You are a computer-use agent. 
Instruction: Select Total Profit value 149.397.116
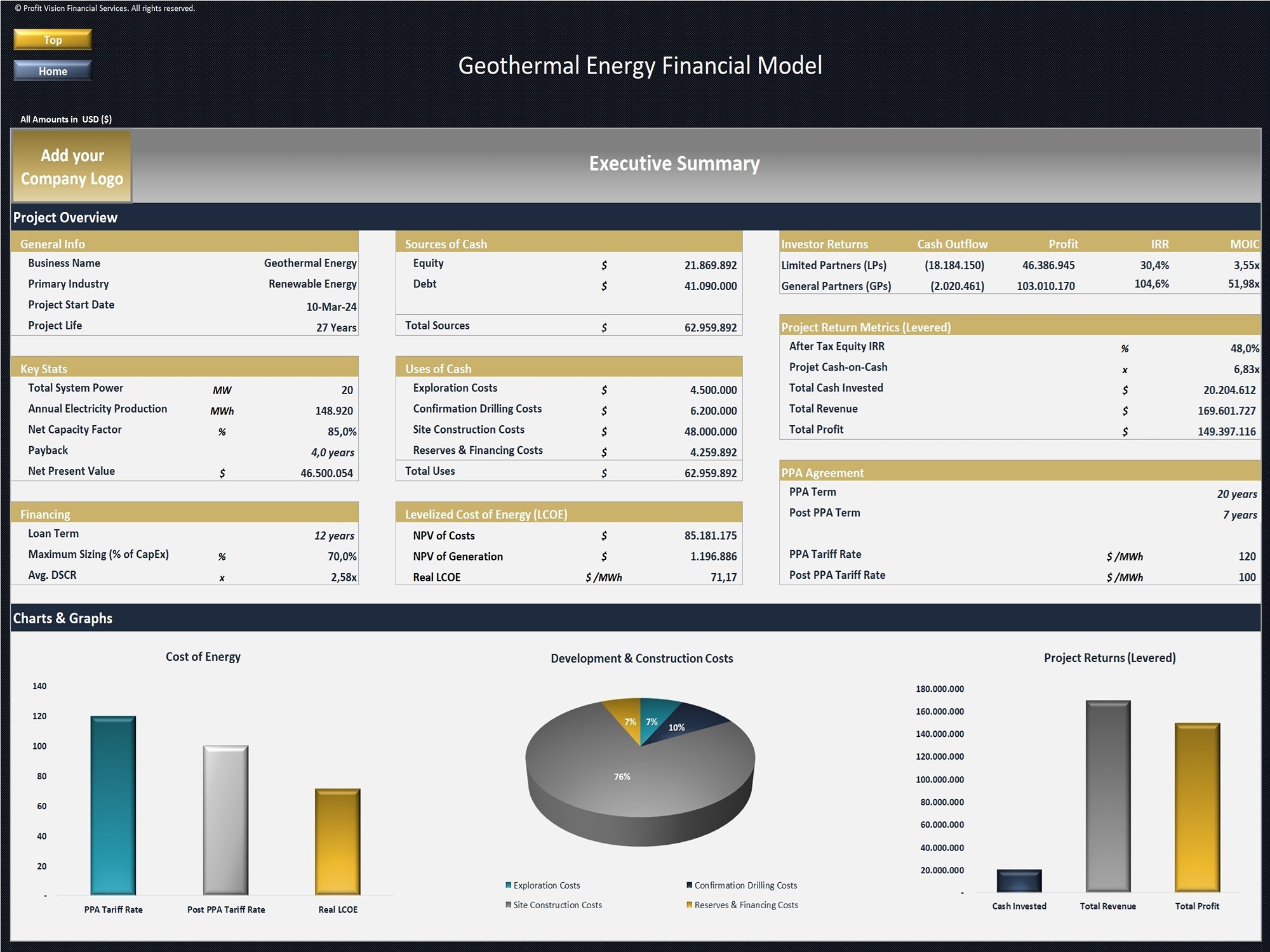pyautogui.click(x=1227, y=432)
